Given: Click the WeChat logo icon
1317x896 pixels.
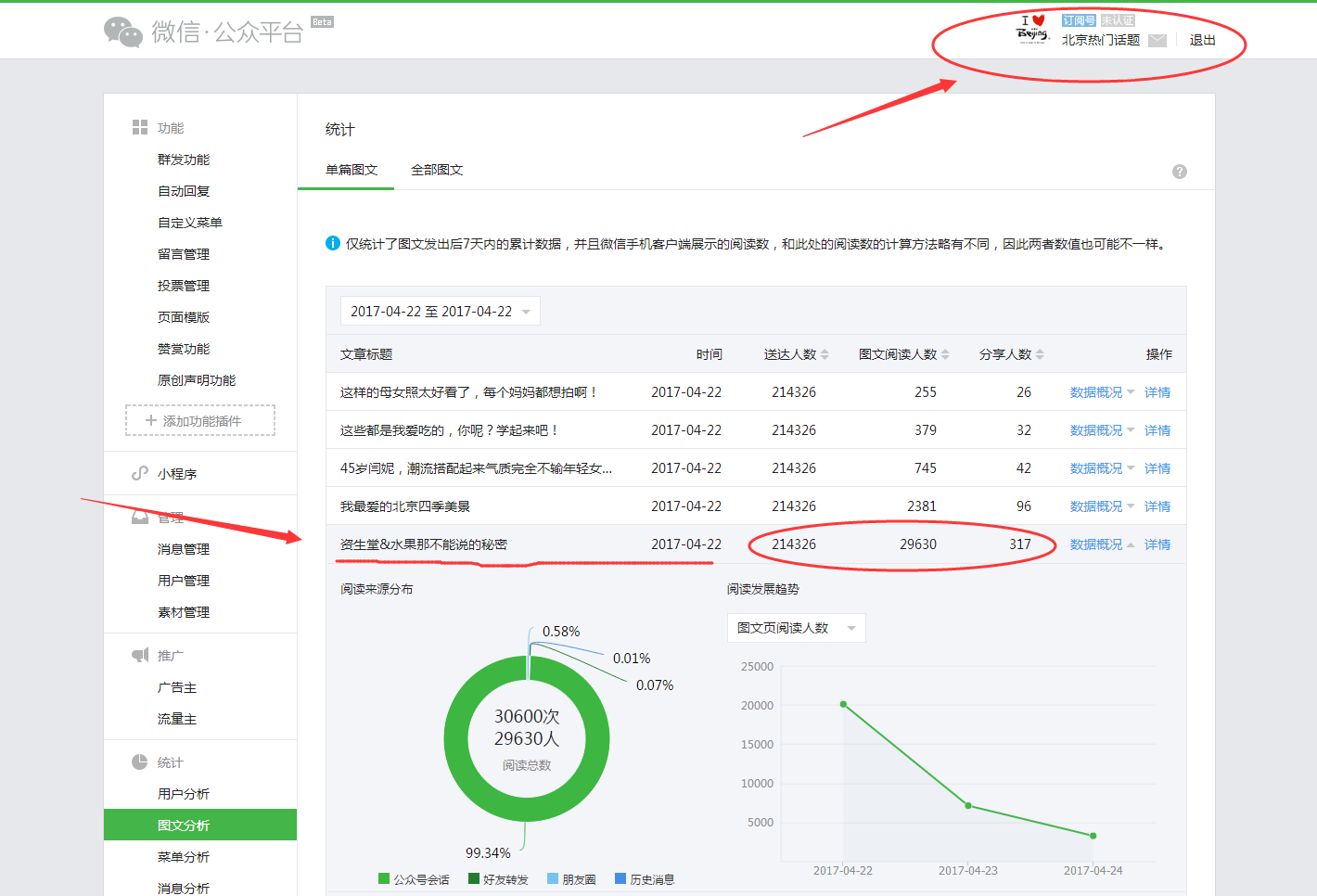Looking at the screenshot, I should click(123, 32).
